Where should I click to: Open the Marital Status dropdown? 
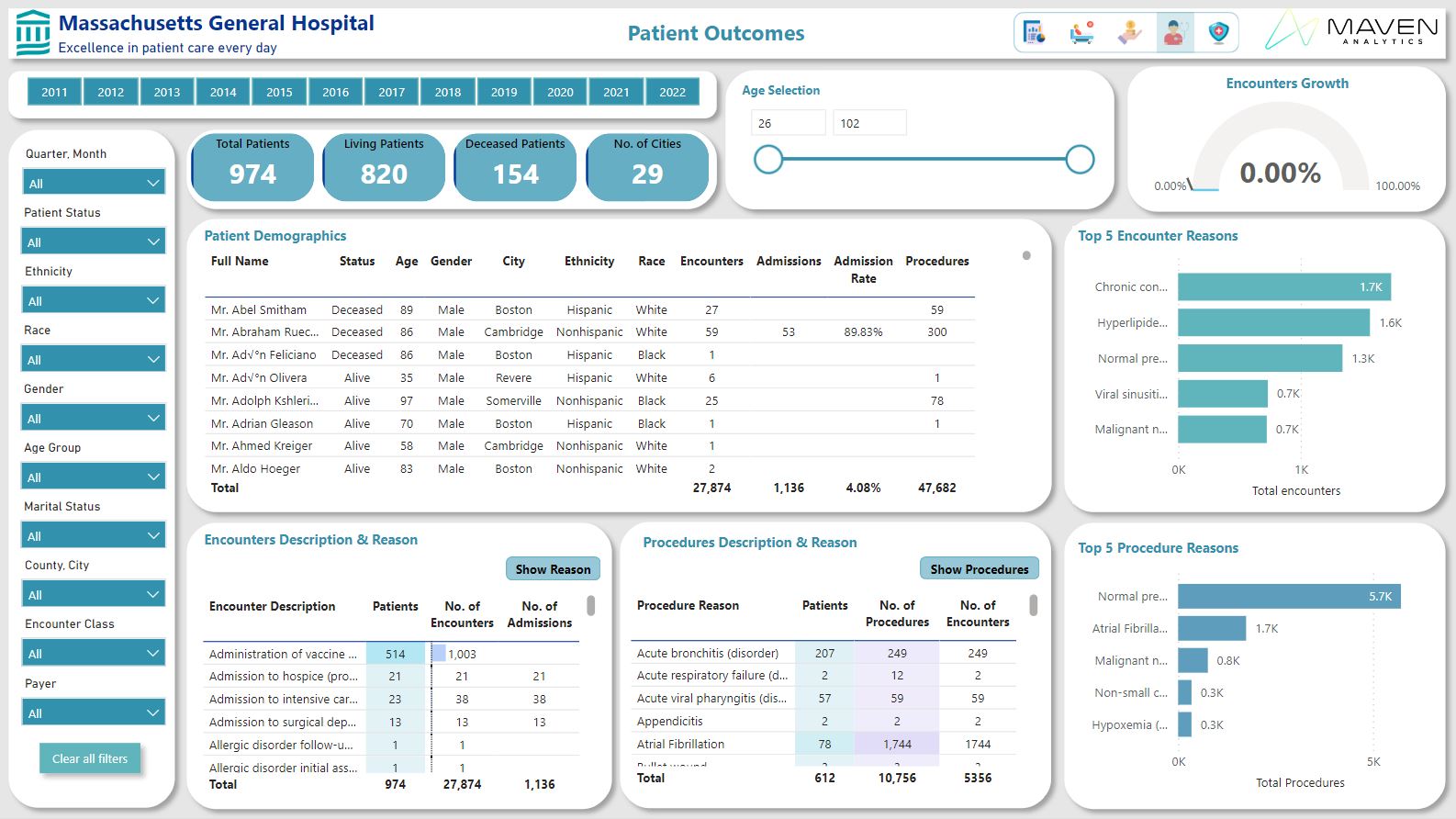coord(93,535)
